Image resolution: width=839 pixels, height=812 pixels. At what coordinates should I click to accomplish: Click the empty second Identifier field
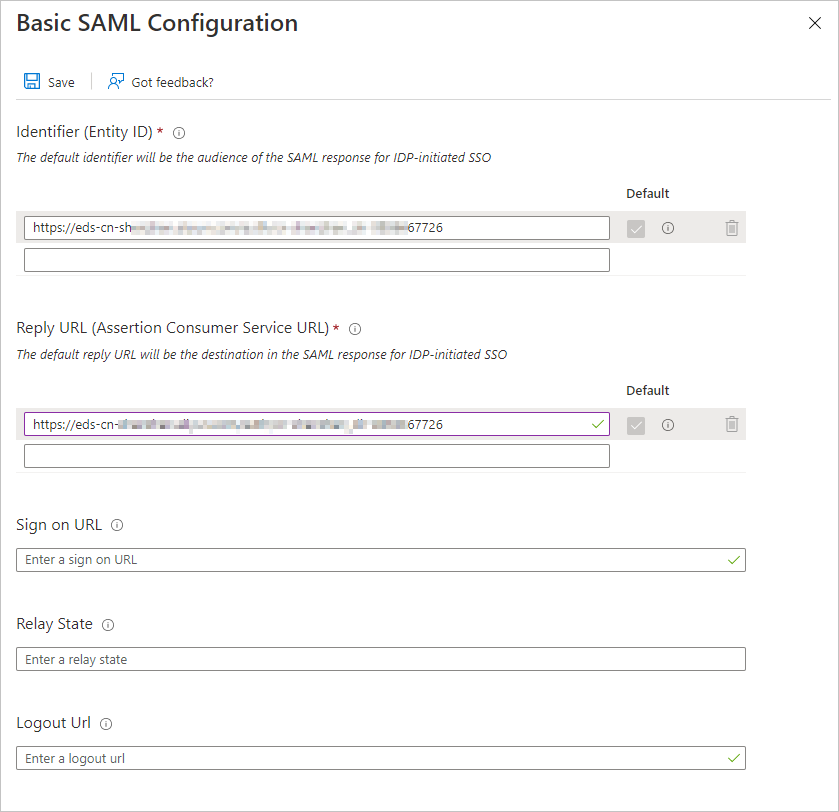pyautogui.click(x=316, y=260)
